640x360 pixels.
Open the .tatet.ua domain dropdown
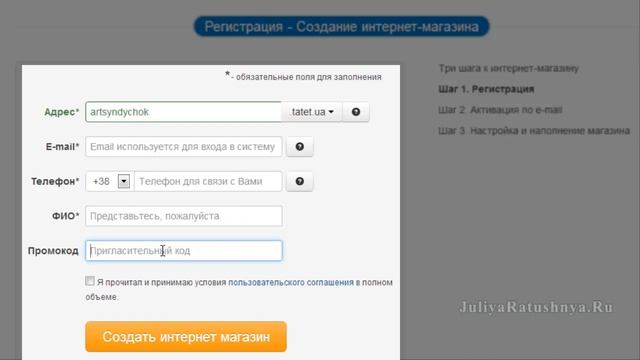point(312,112)
